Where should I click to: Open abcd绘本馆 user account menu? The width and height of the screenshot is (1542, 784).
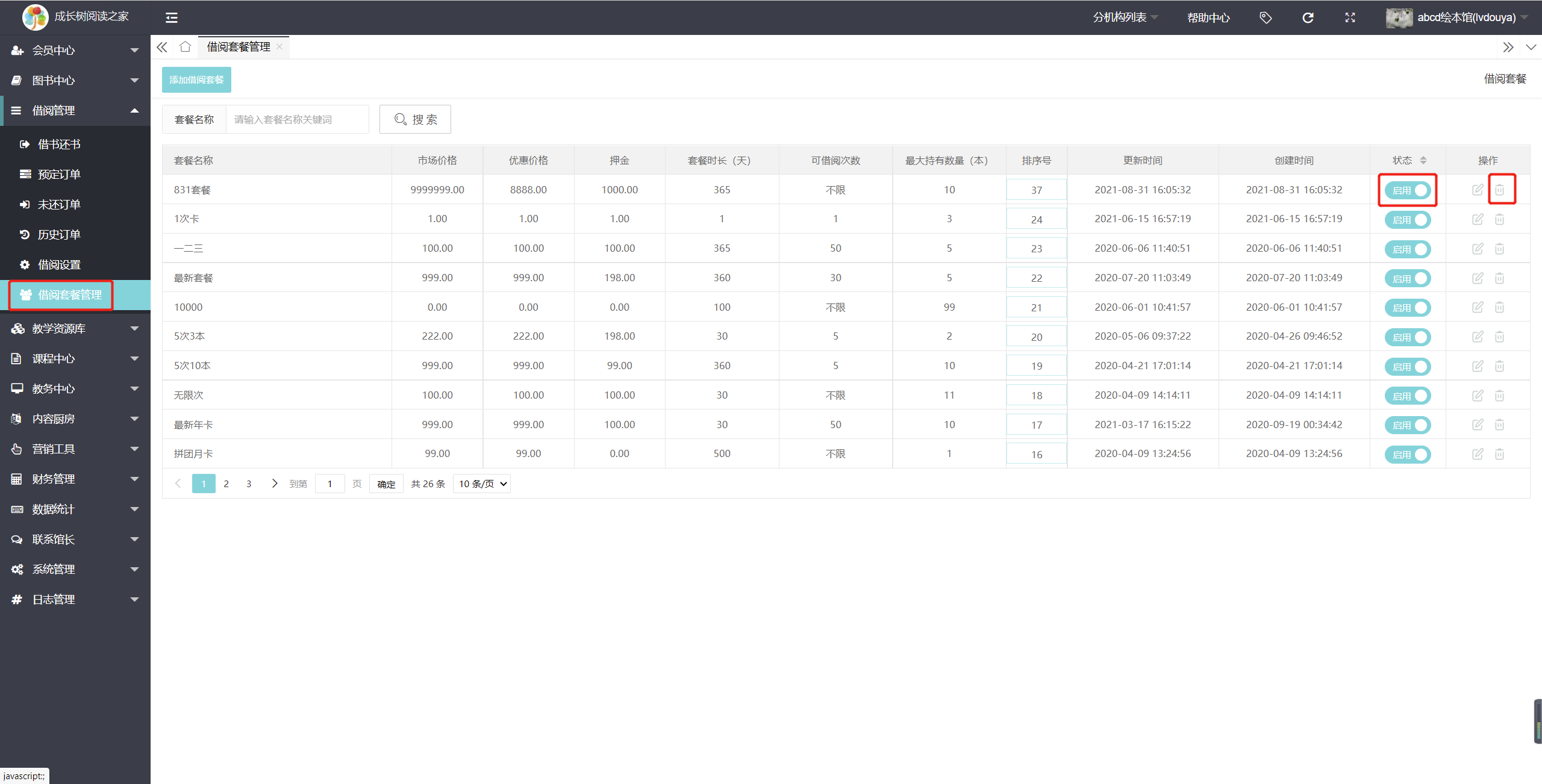1456,17
